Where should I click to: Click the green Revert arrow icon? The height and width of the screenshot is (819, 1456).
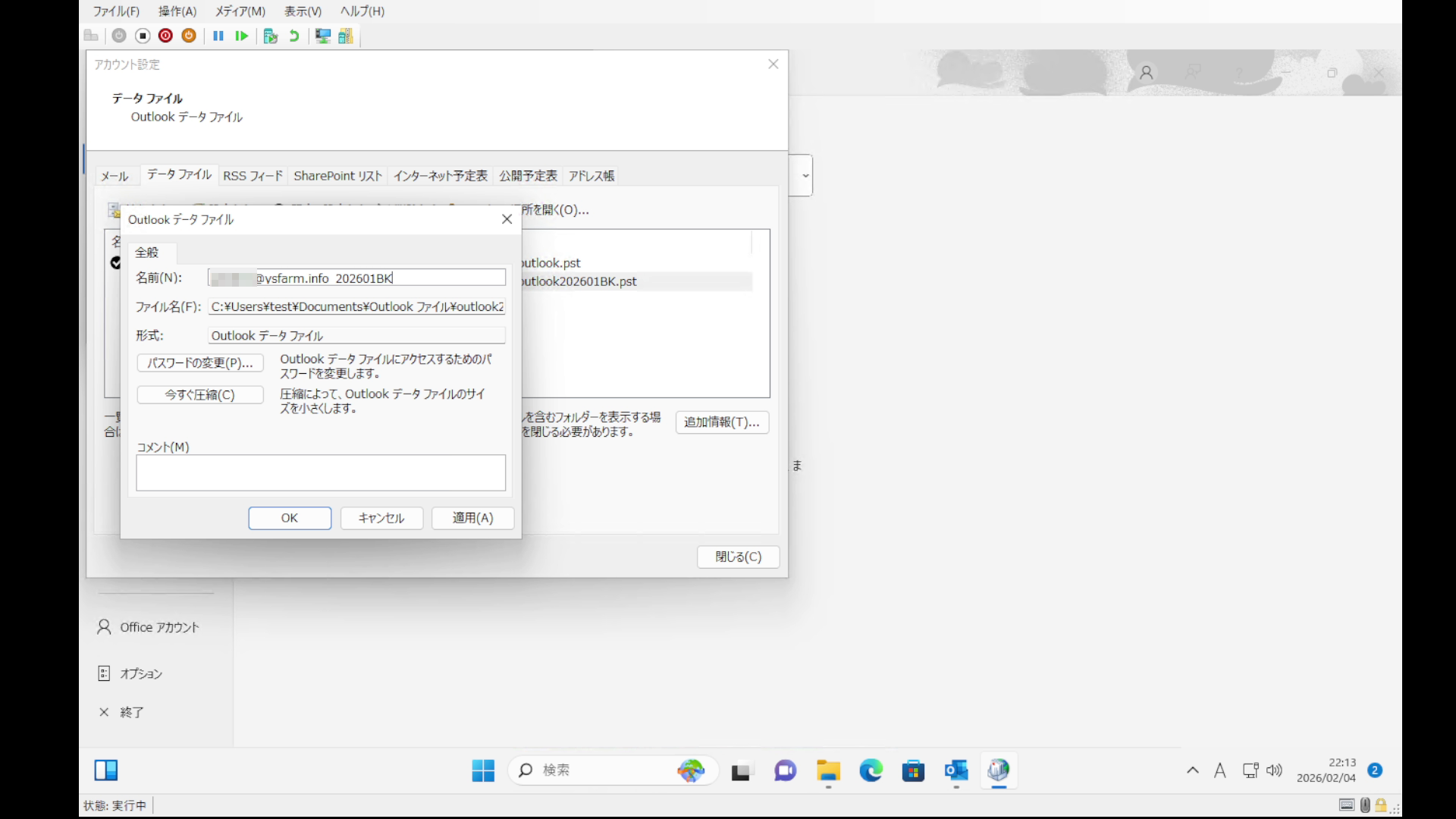(x=294, y=36)
